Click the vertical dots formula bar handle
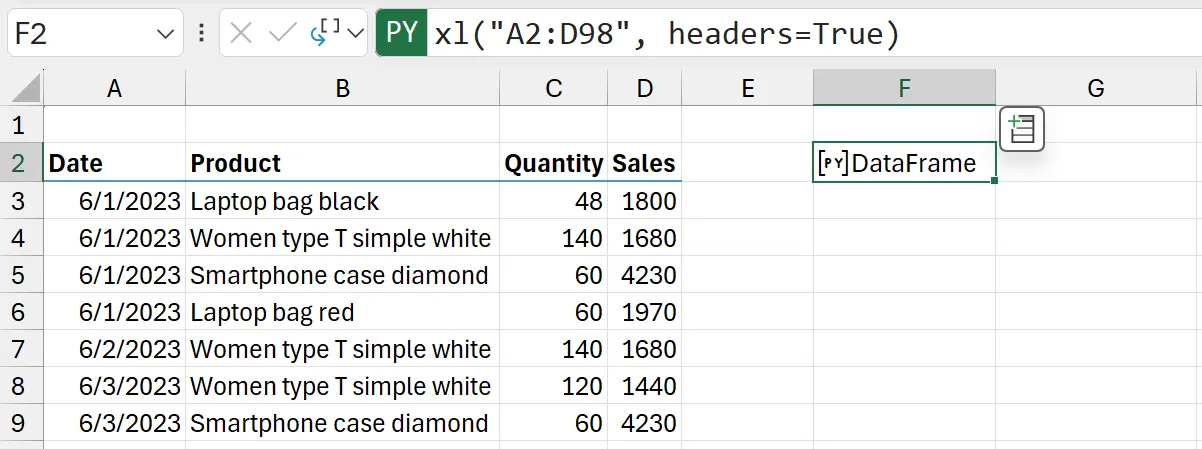Screen dimensions: 1202x449 [201, 34]
